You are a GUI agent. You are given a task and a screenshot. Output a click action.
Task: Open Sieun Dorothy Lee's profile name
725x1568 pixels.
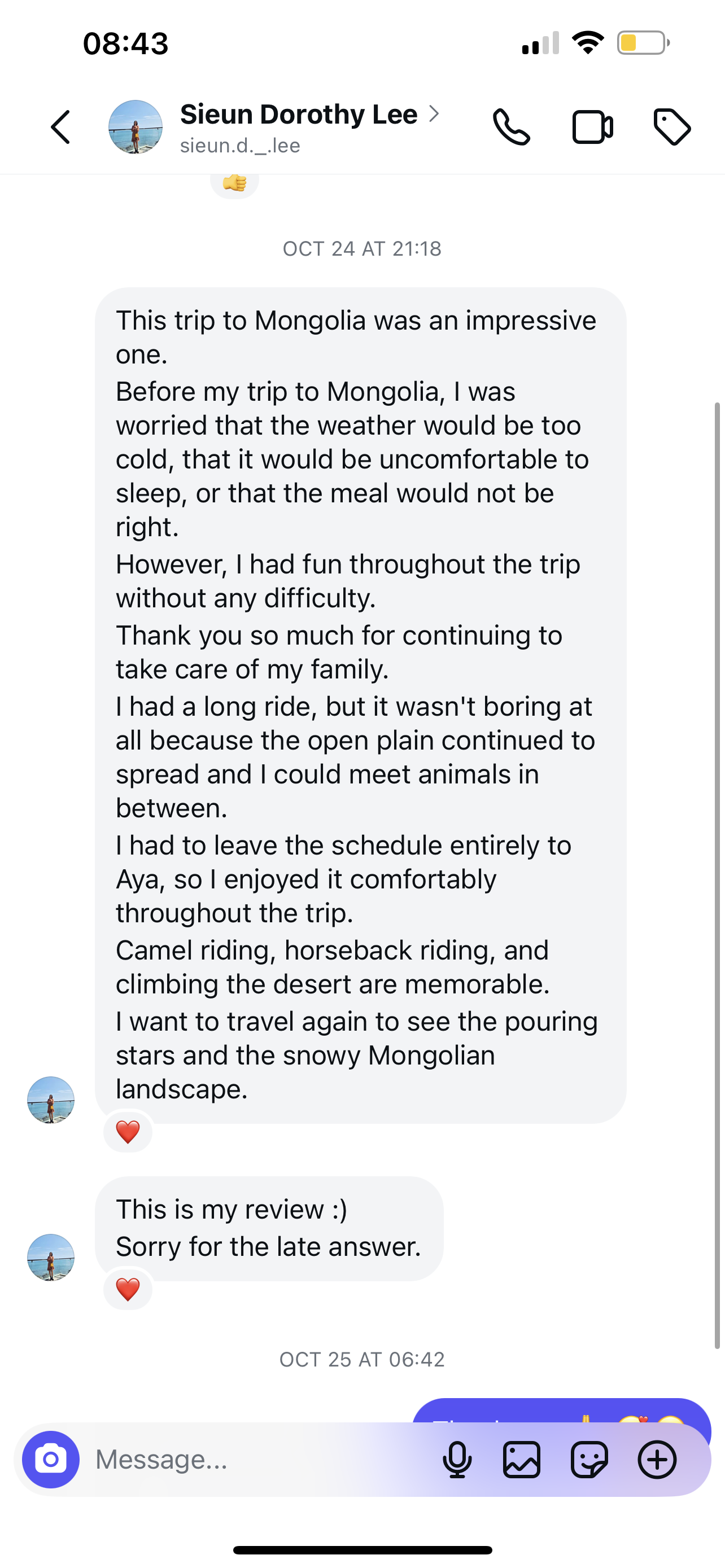point(298,114)
